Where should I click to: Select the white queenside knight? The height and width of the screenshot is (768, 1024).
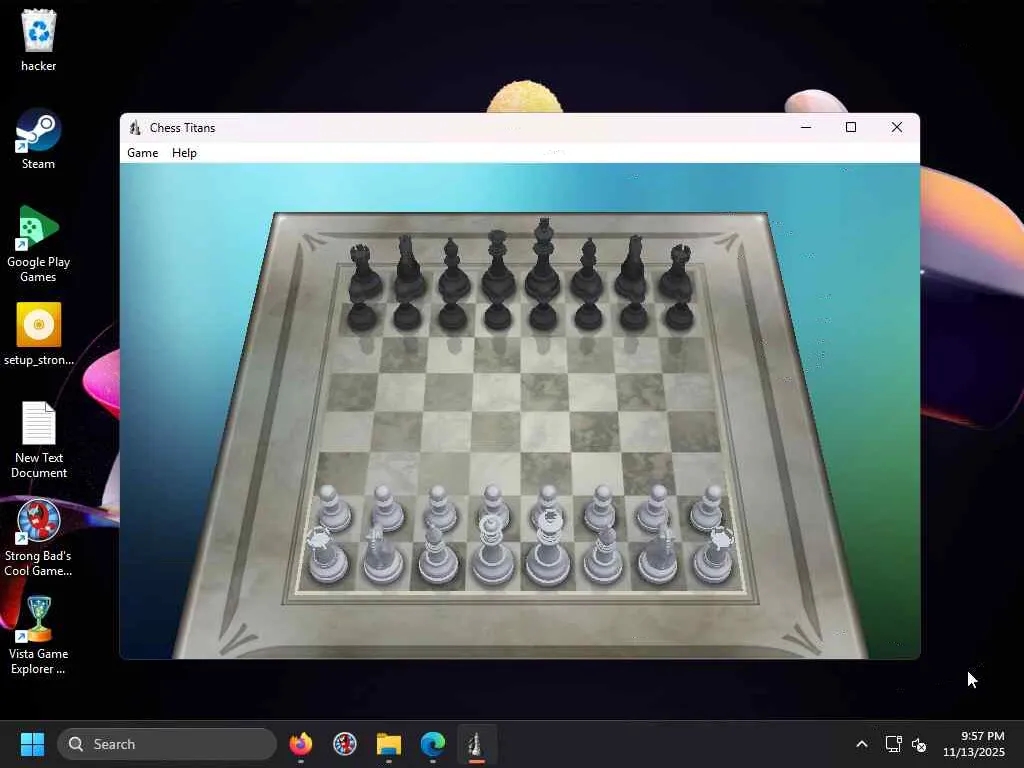(383, 555)
